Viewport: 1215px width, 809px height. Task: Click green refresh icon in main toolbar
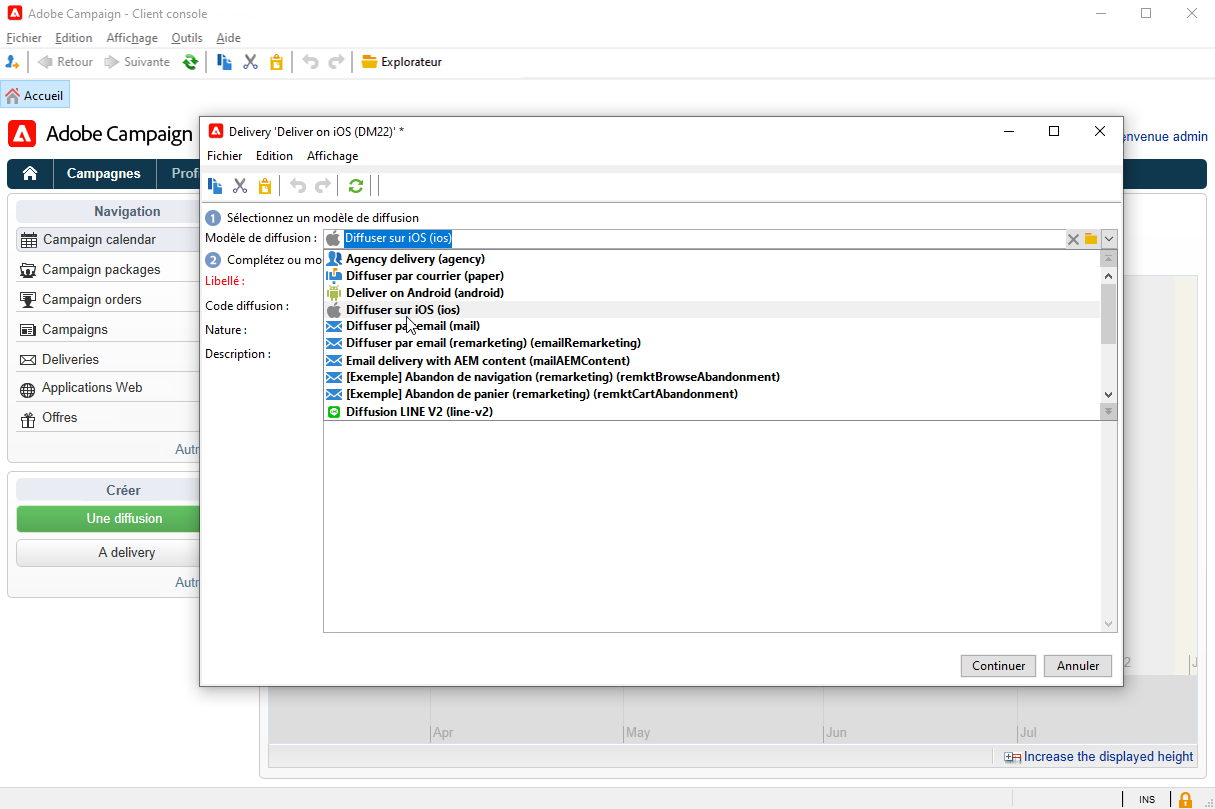click(x=190, y=62)
